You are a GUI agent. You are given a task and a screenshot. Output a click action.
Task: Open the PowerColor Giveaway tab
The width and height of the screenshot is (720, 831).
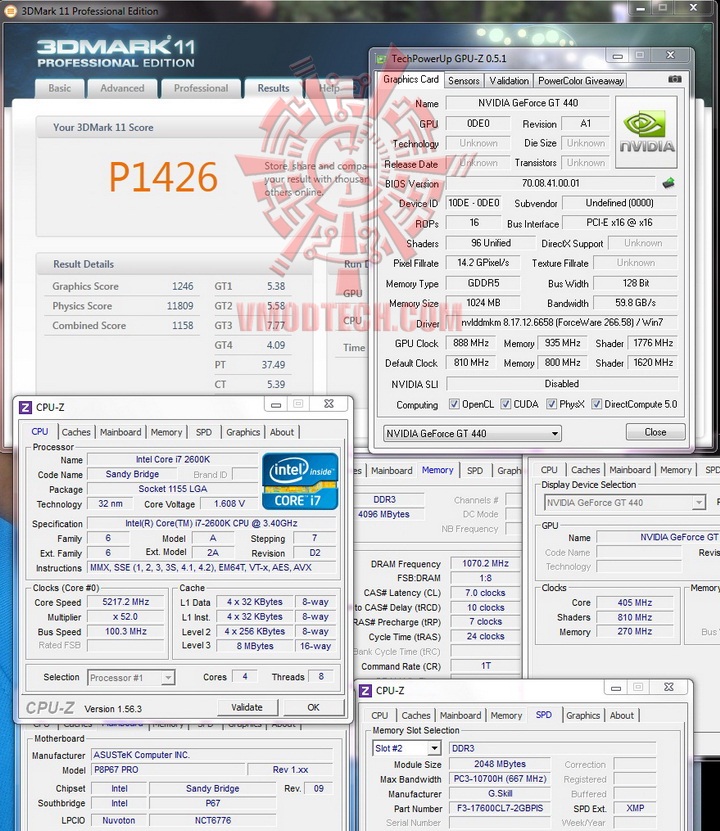(581, 81)
